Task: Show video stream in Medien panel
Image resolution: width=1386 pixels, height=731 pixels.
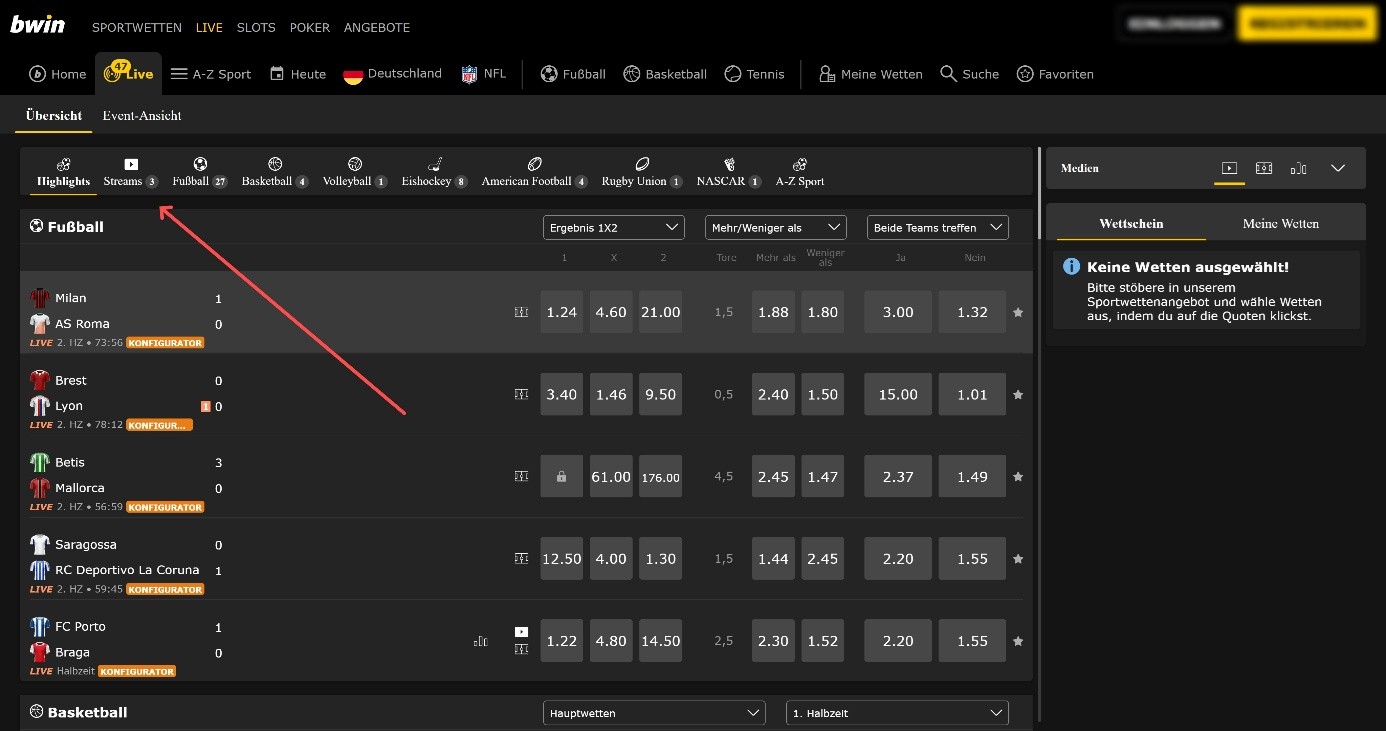Action: pyautogui.click(x=1230, y=168)
